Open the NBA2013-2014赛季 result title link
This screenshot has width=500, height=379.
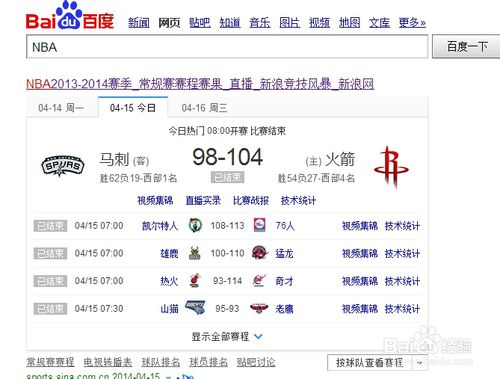click(x=200, y=84)
